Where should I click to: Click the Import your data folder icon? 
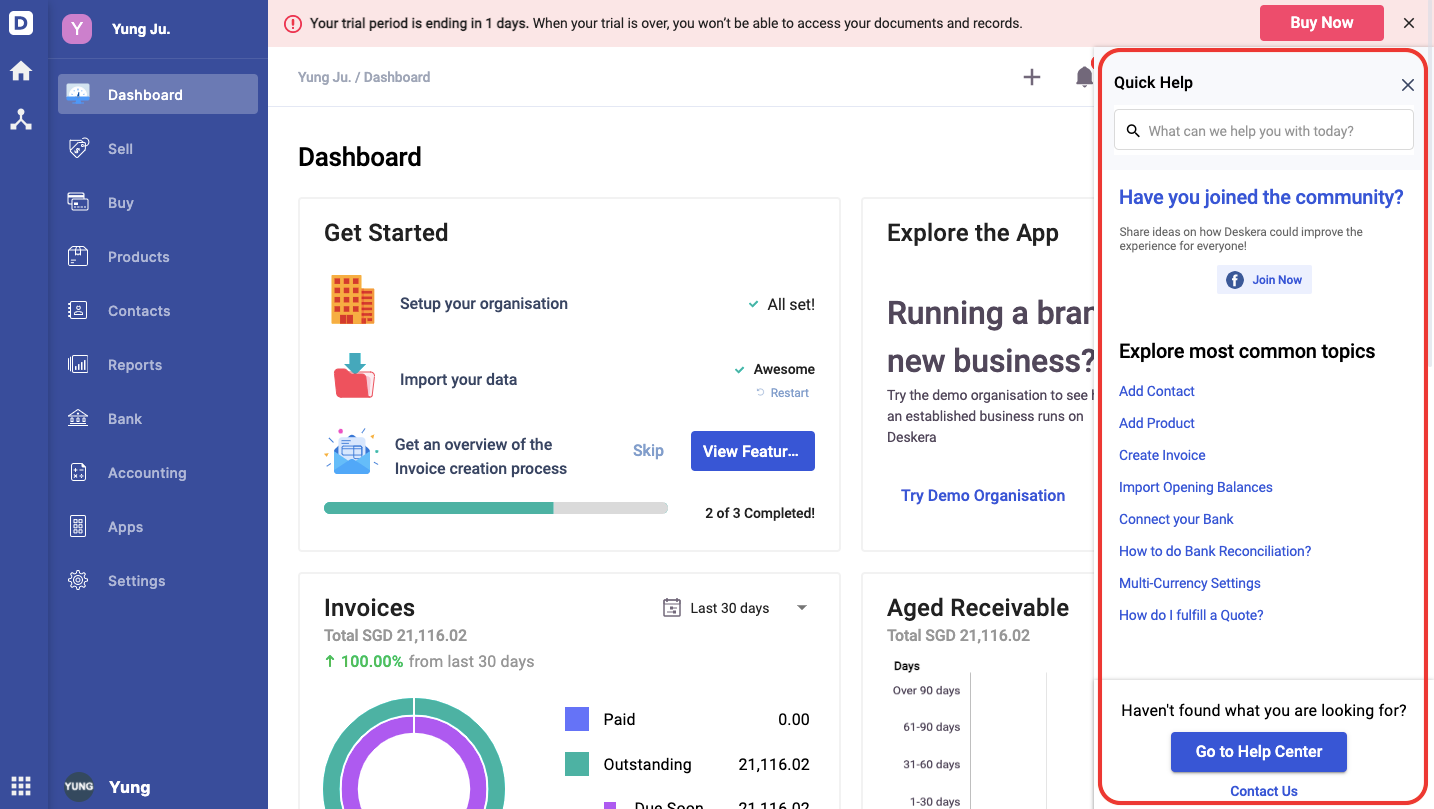[354, 376]
